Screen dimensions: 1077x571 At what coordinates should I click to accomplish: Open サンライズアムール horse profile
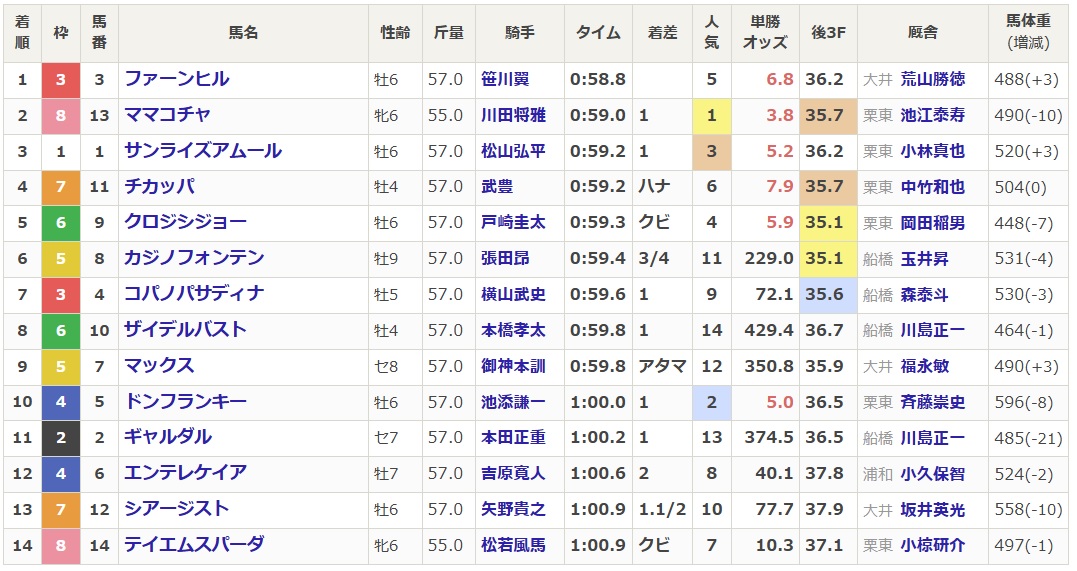203,151
